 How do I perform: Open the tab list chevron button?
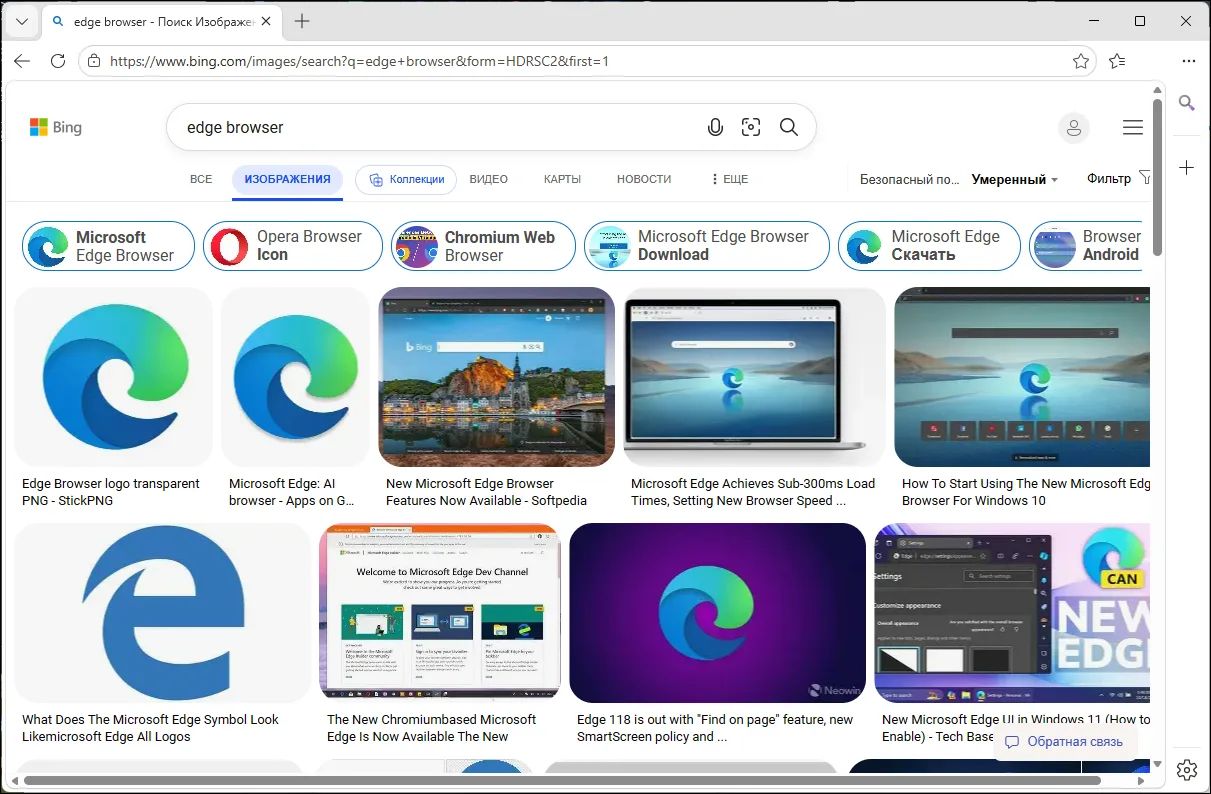point(21,21)
